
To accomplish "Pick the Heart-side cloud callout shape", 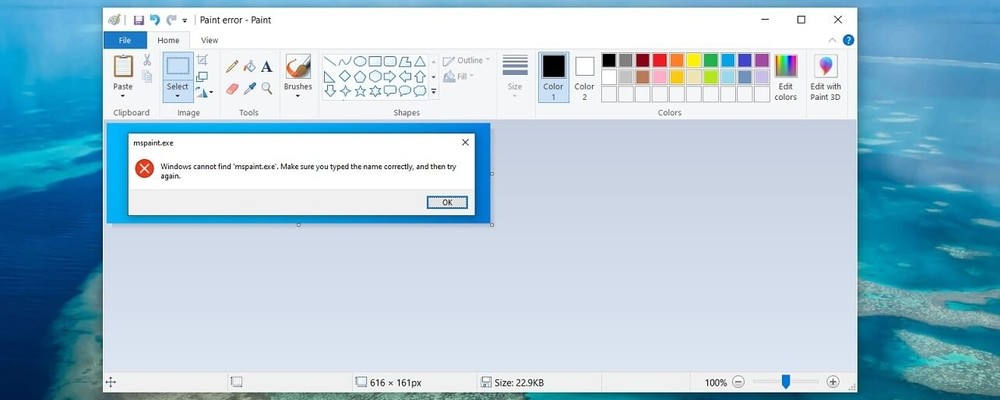I will point(420,91).
